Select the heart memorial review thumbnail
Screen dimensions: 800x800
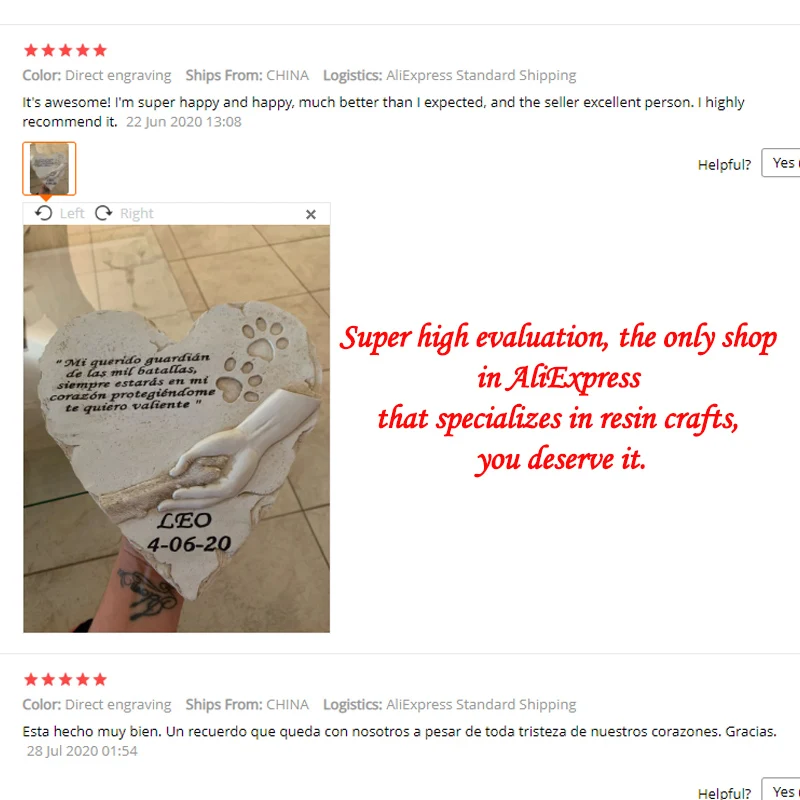pyautogui.click(x=49, y=168)
